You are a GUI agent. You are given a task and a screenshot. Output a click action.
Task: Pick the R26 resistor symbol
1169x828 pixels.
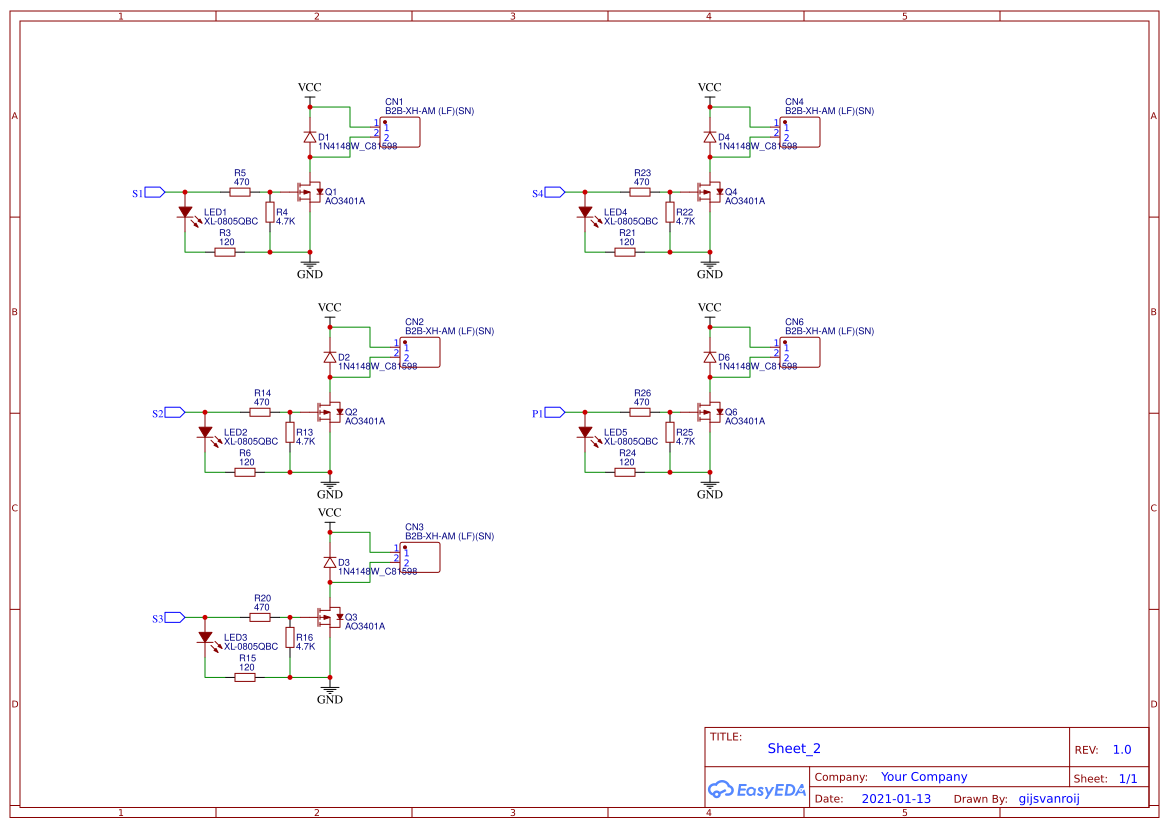[640, 412]
